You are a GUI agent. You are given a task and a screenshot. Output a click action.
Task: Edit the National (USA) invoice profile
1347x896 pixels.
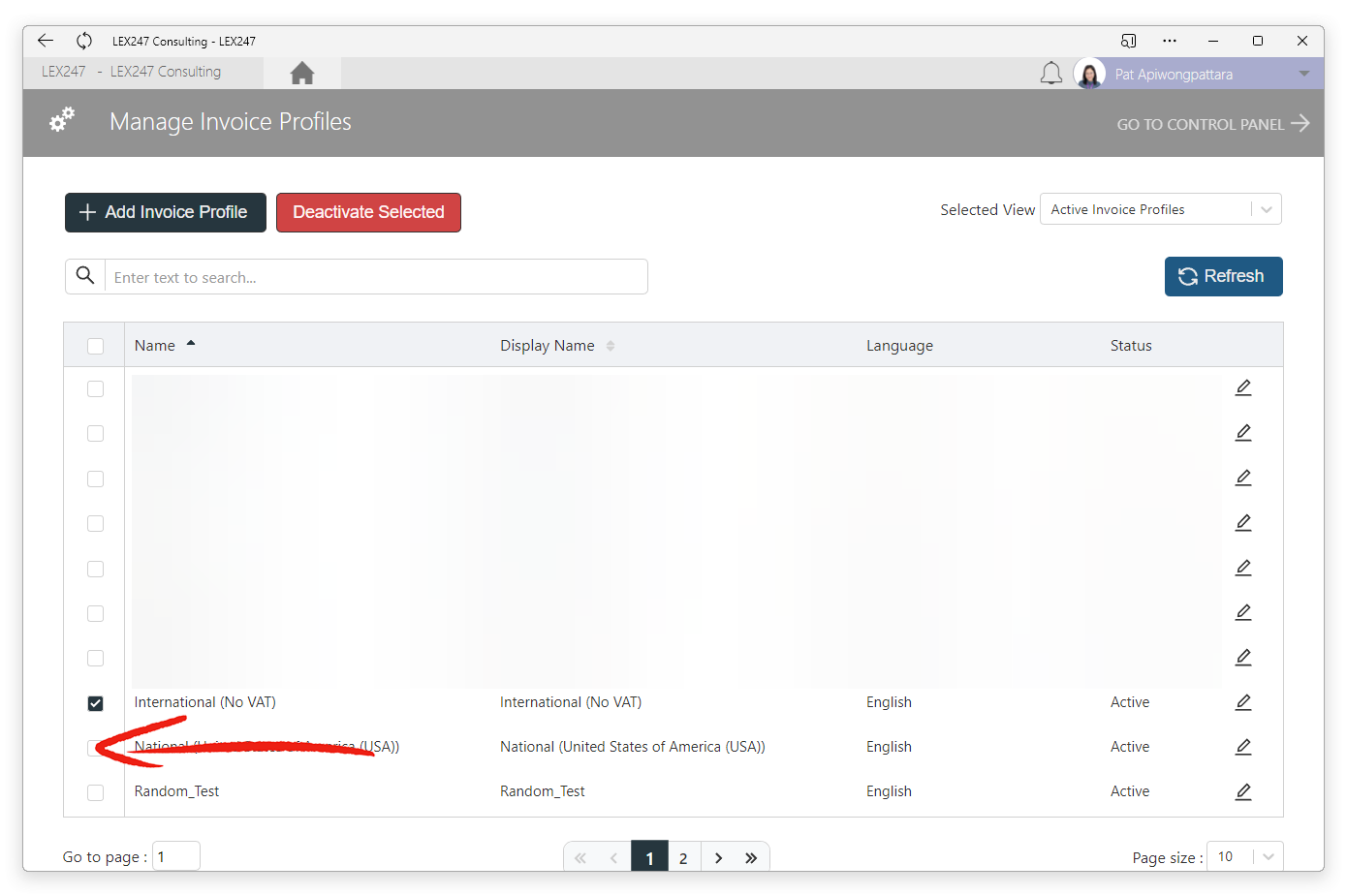[x=1243, y=747]
